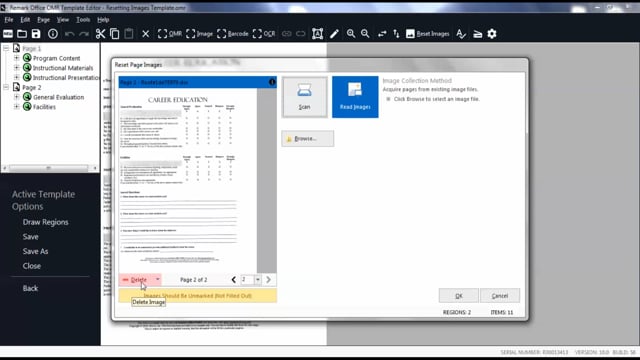
Task: Click the page number input field
Action: click(x=247, y=280)
